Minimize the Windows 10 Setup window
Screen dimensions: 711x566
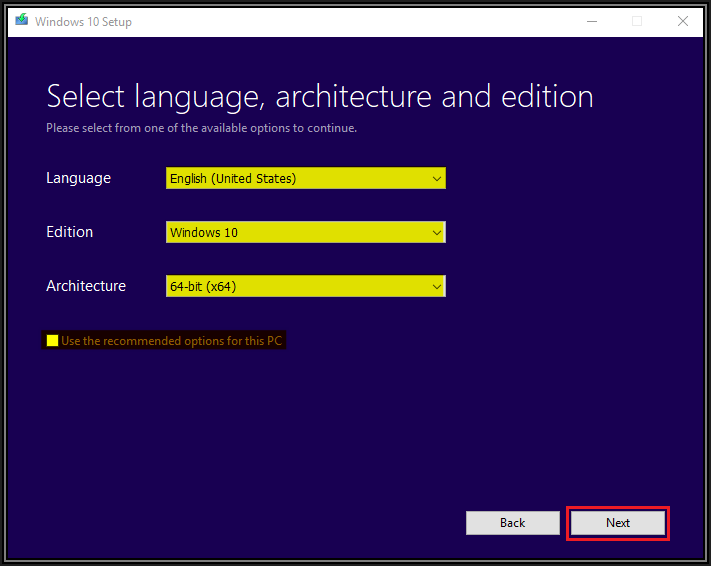click(x=592, y=21)
